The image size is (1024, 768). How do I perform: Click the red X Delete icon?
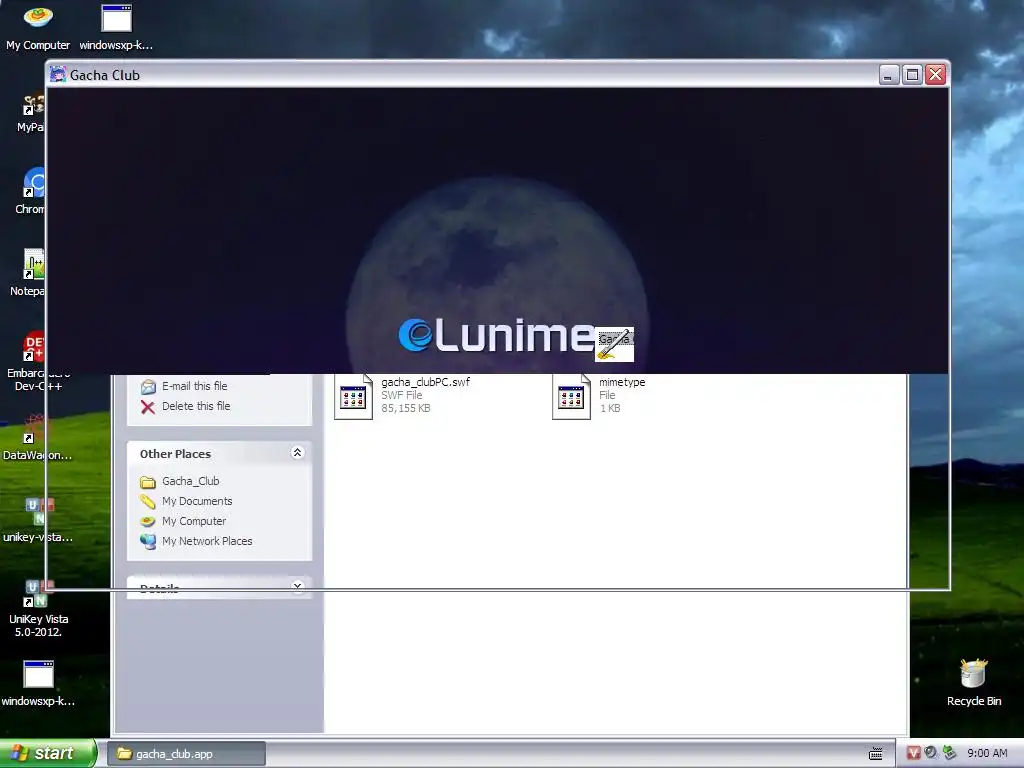point(148,407)
